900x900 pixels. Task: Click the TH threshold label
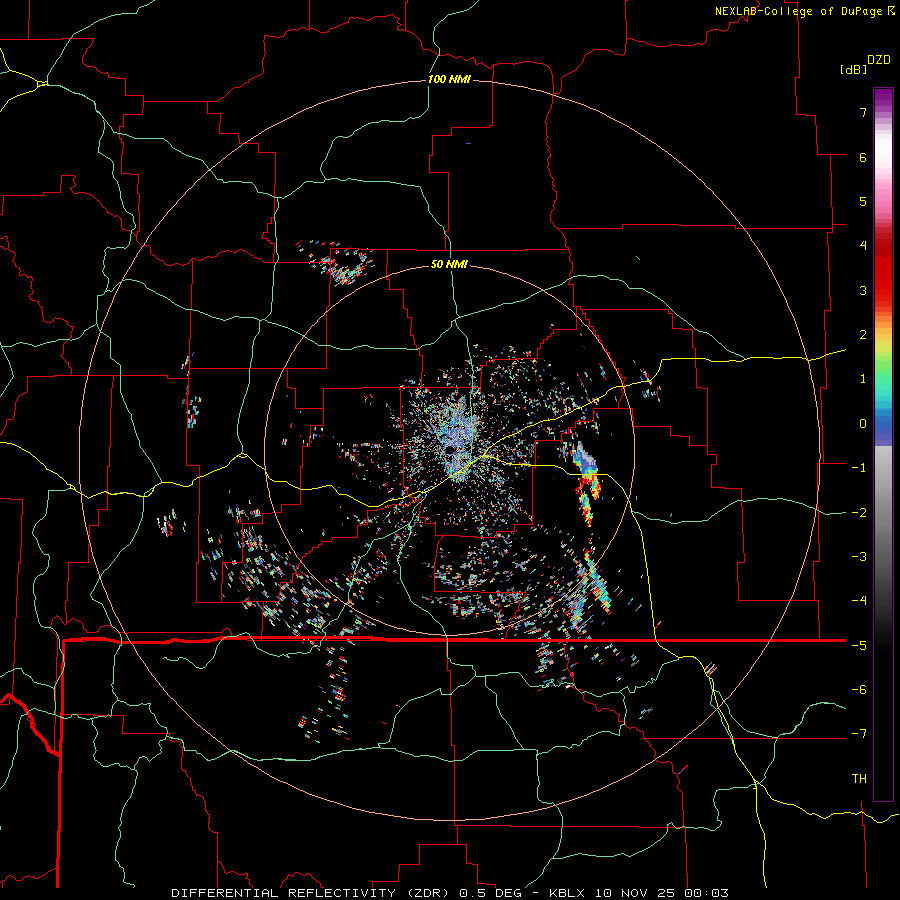coord(859,779)
